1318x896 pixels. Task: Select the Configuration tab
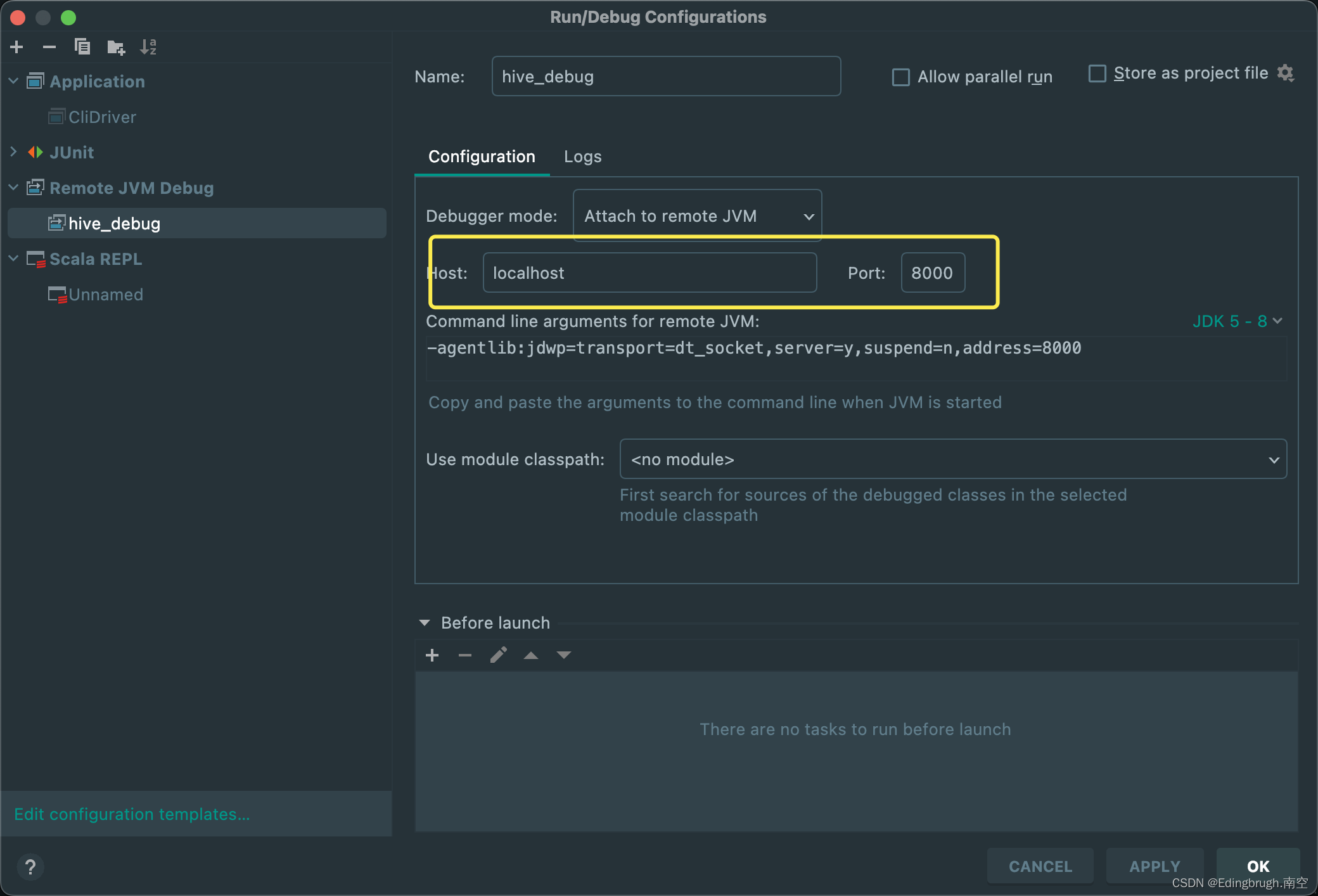[x=481, y=155]
